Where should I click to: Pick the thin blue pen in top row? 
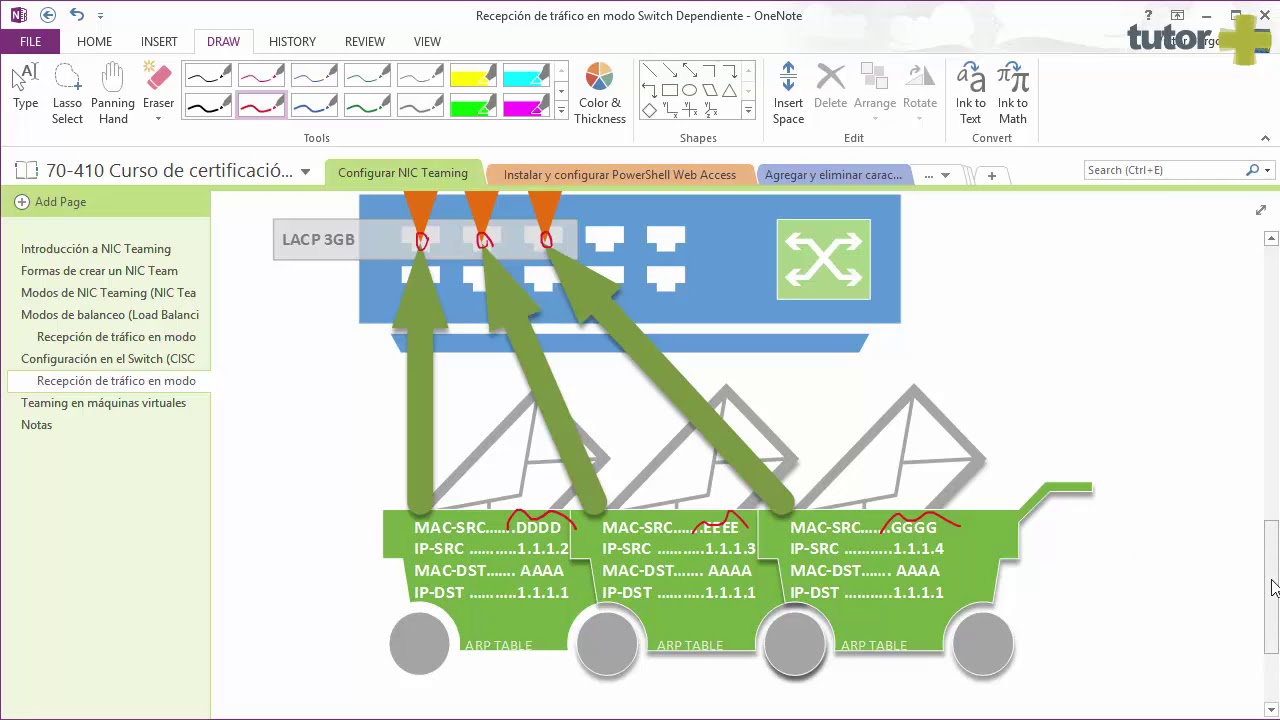[x=314, y=75]
